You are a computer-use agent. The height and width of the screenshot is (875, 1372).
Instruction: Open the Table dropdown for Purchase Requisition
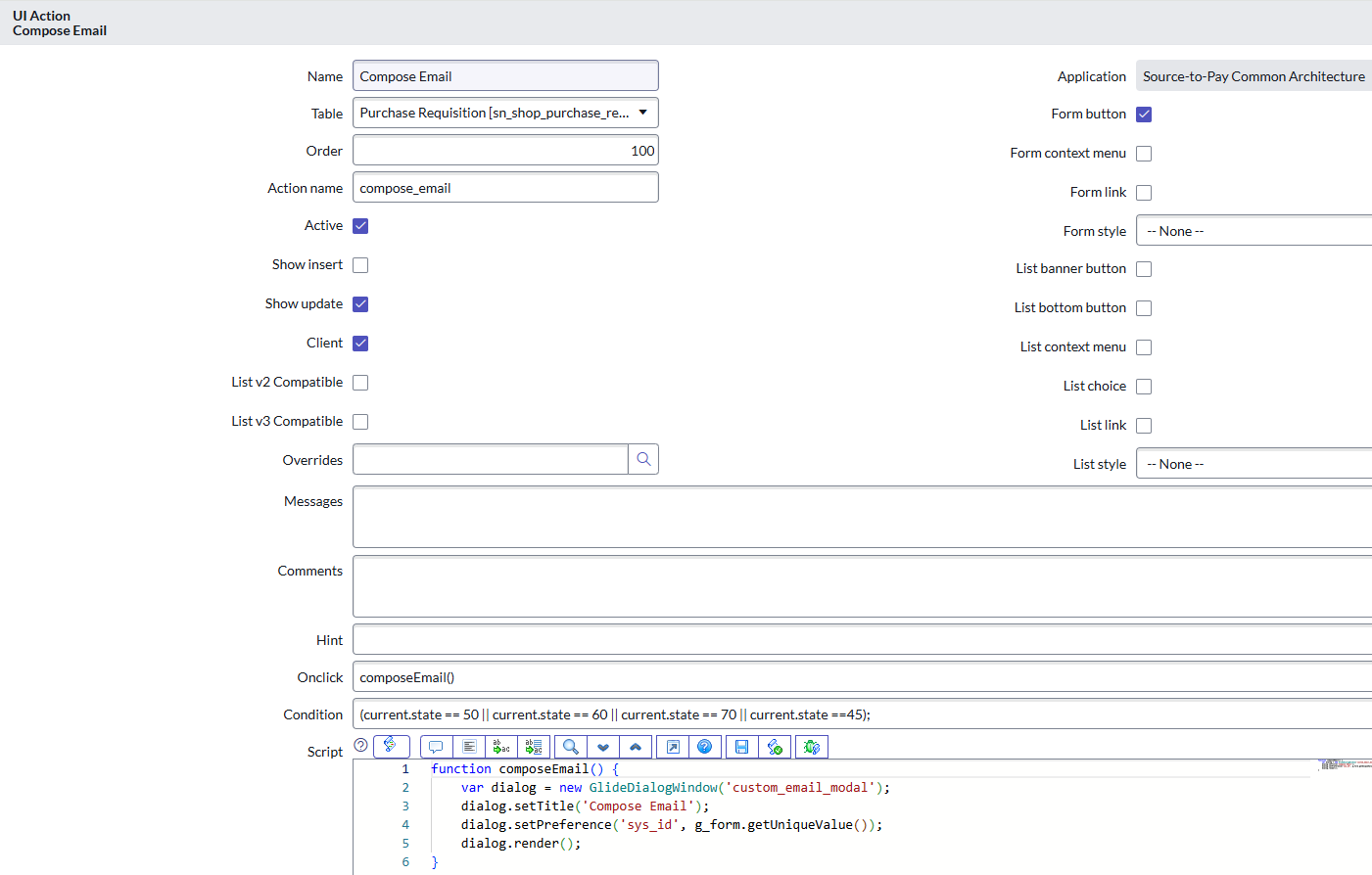(x=505, y=113)
